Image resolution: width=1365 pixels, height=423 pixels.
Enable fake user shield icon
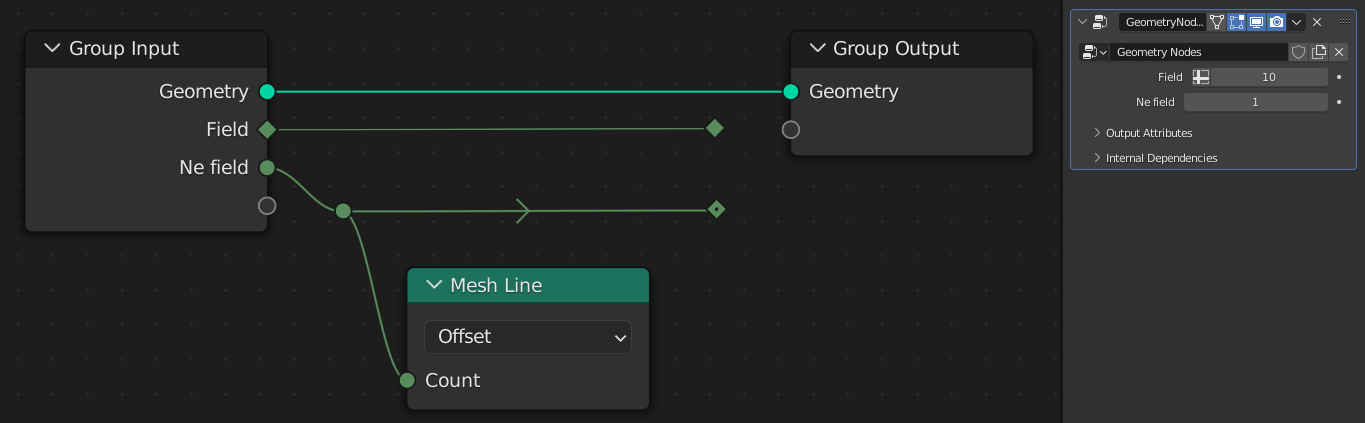tap(1299, 52)
